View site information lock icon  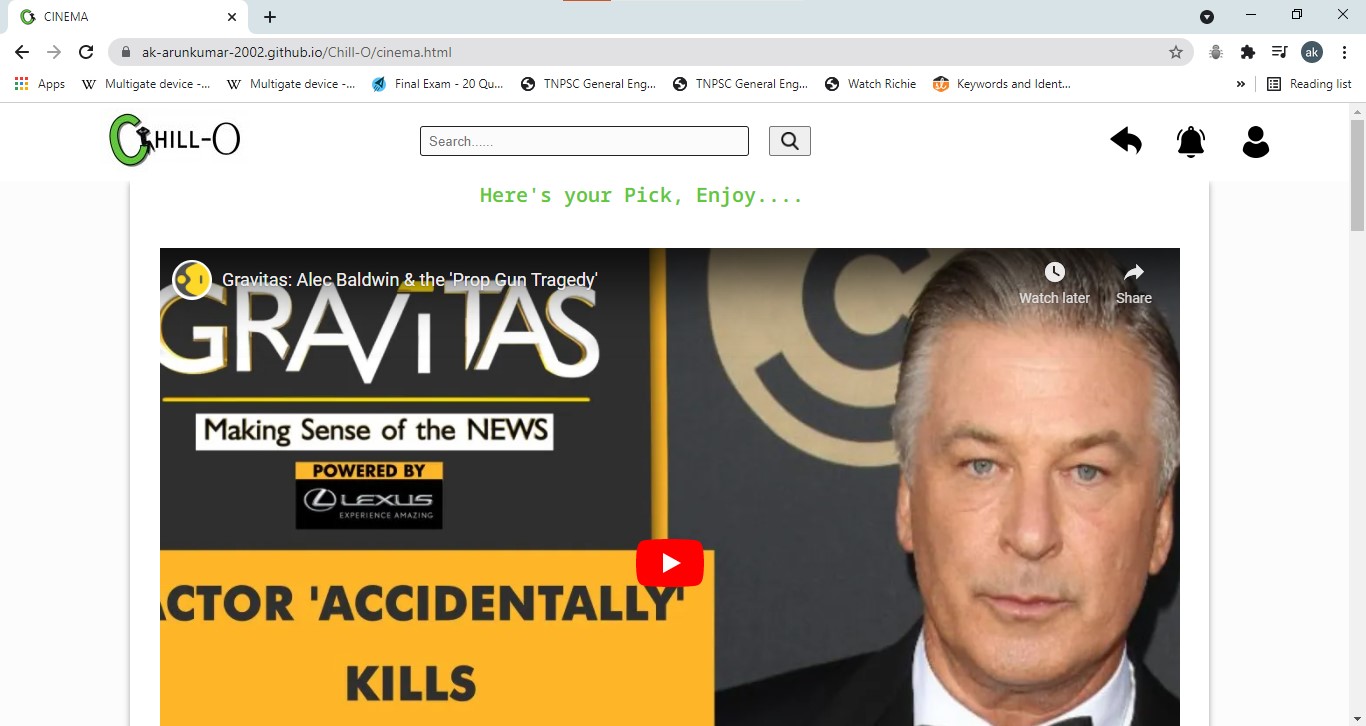point(126,52)
